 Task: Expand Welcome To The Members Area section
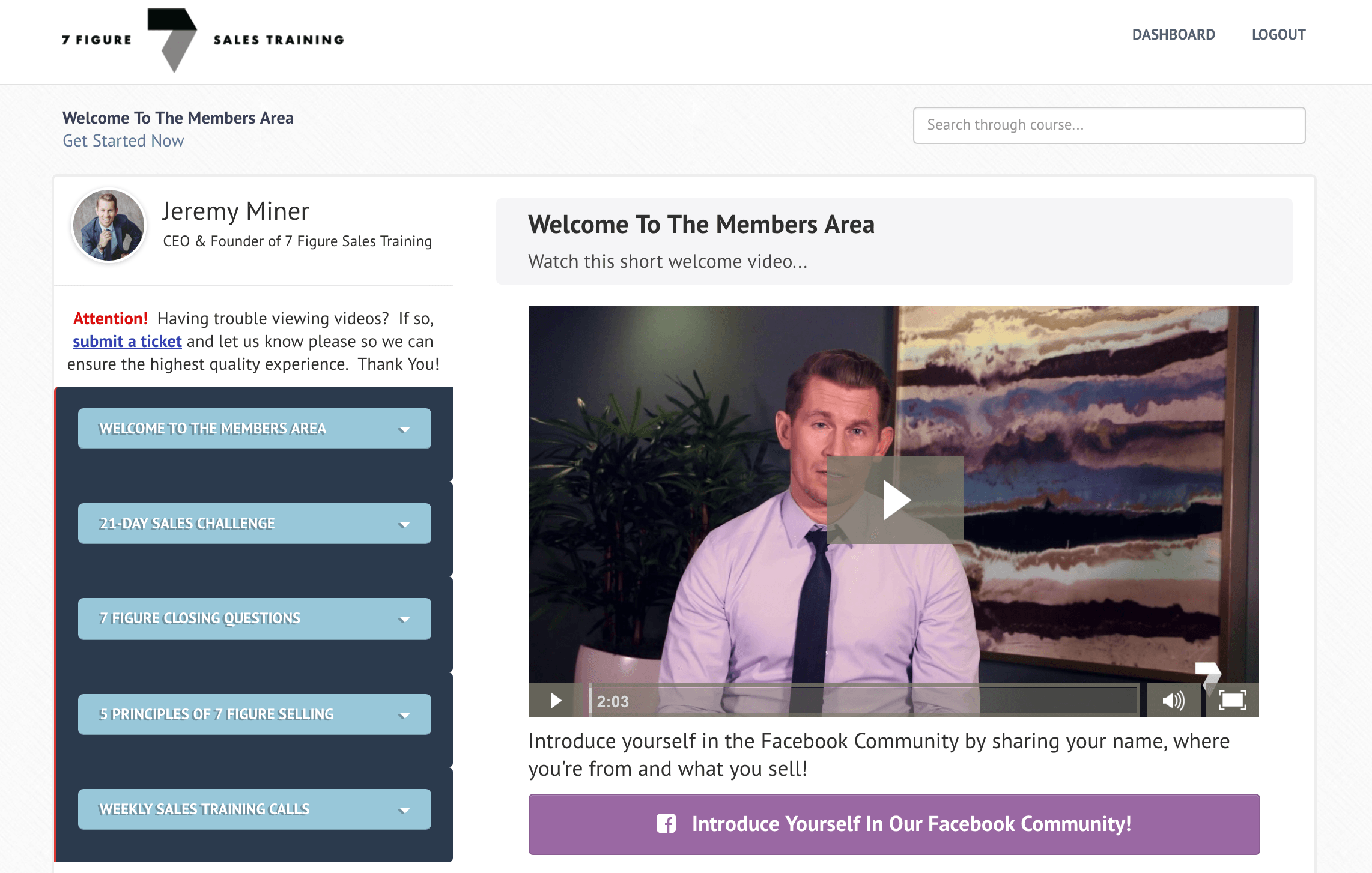tap(255, 429)
